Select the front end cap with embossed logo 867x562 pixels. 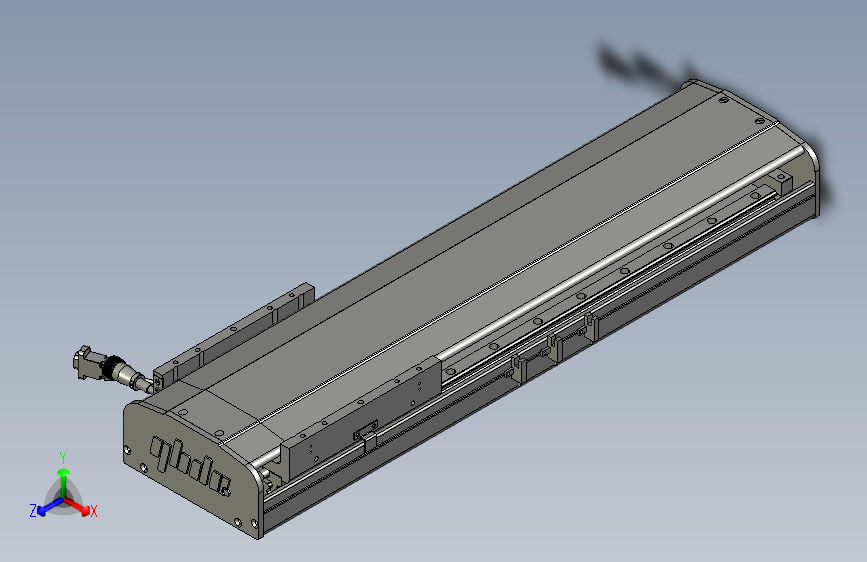pyautogui.click(x=191, y=469)
